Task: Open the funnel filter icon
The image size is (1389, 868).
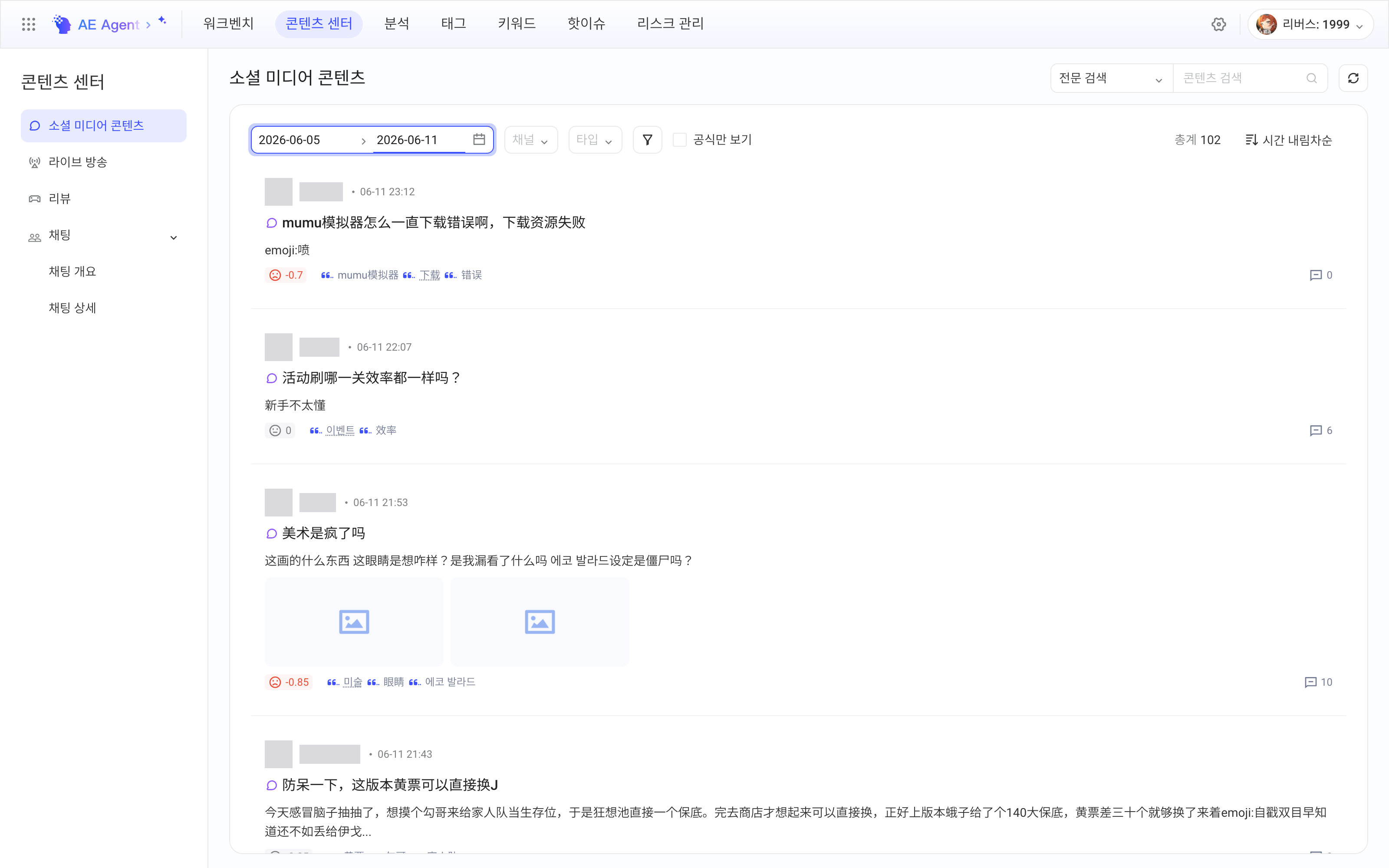Action: (647, 139)
